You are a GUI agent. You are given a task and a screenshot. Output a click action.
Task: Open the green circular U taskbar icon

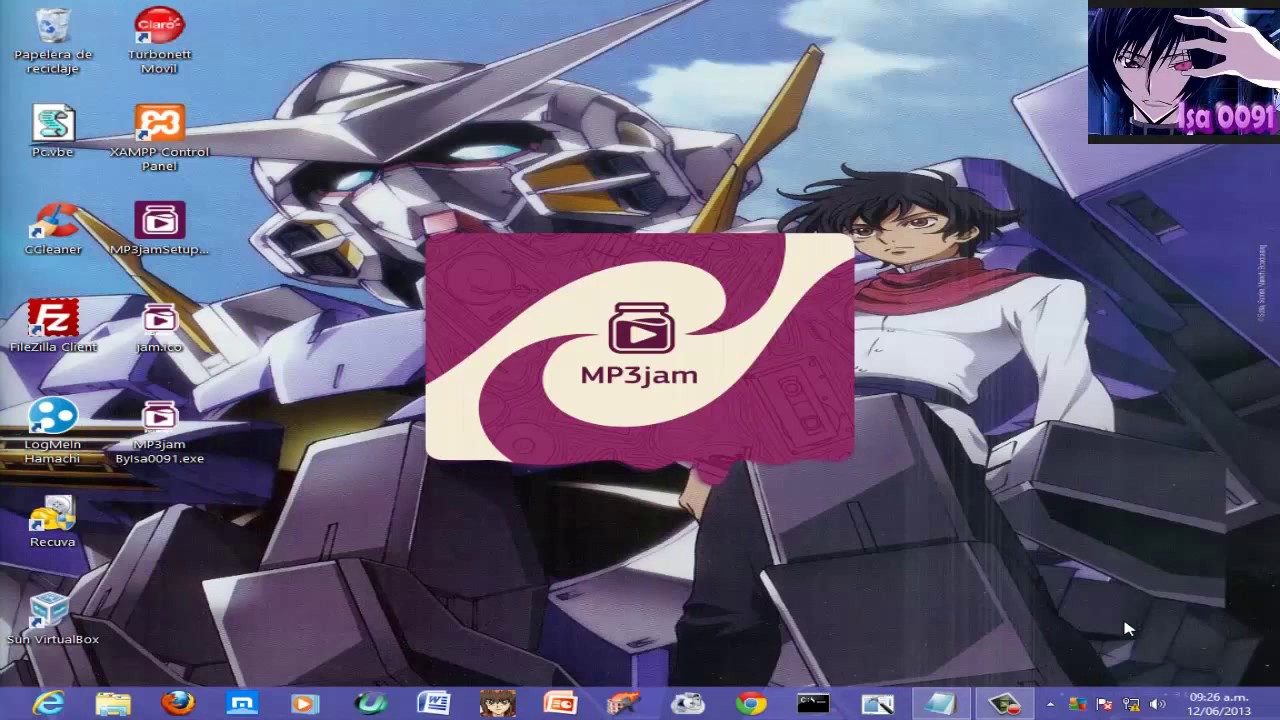tap(371, 704)
